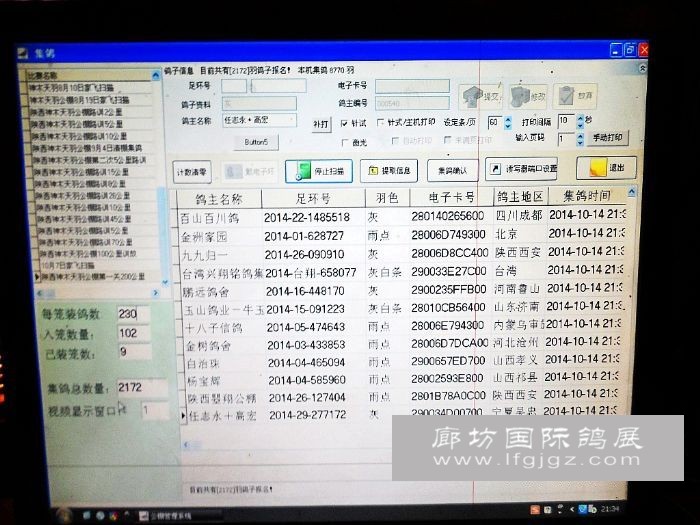Image resolution: width=700 pixels, height=525 pixels.
Task: Click the 提取信息 extract info button
Action: (x=389, y=171)
